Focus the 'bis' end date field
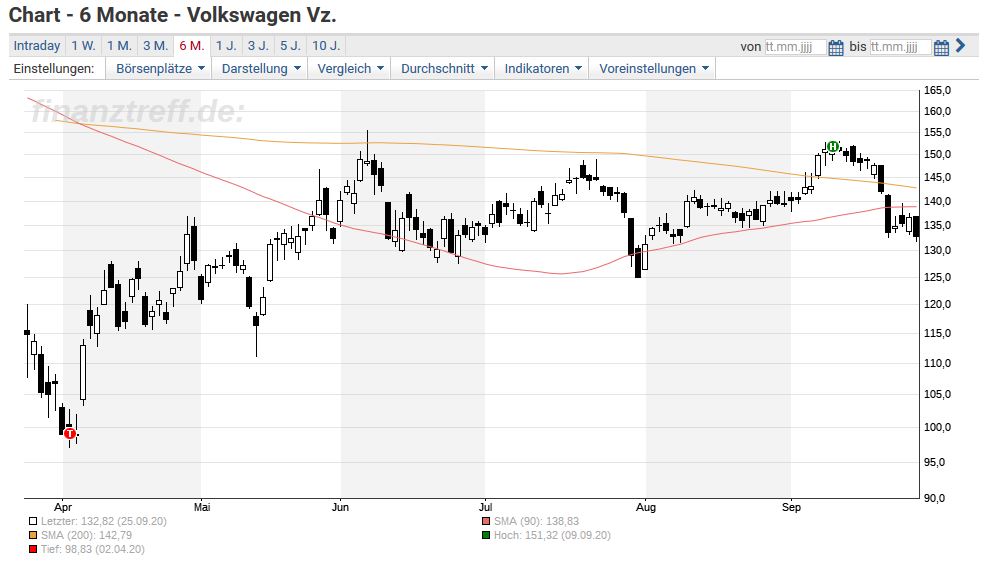 (x=900, y=47)
